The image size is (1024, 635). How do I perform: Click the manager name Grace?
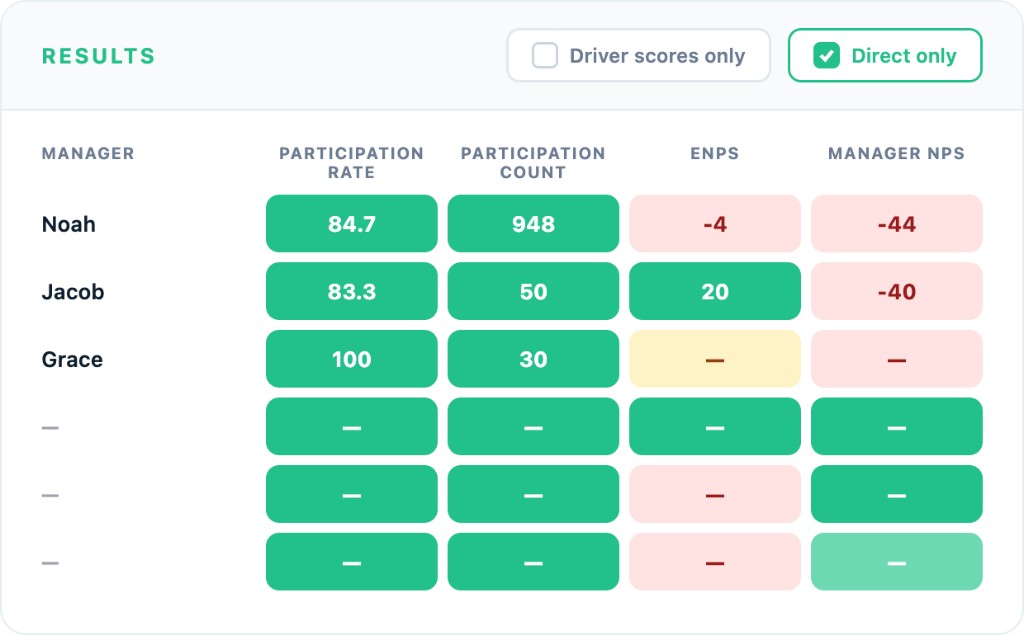pyautogui.click(x=72, y=359)
